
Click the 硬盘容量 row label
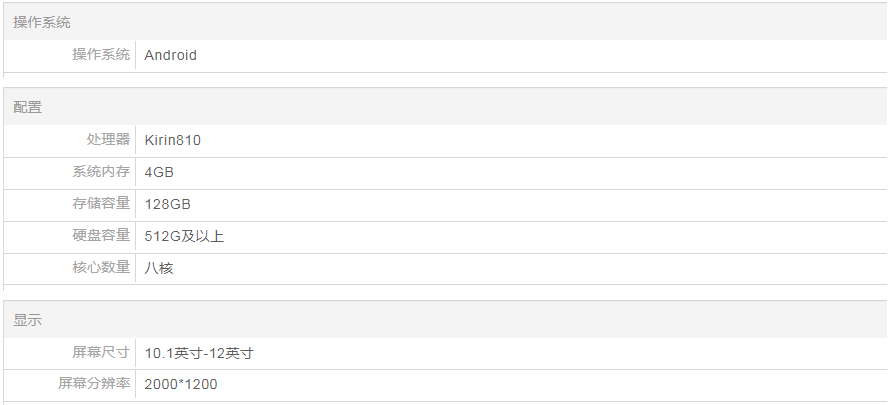(x=101, y=236)
